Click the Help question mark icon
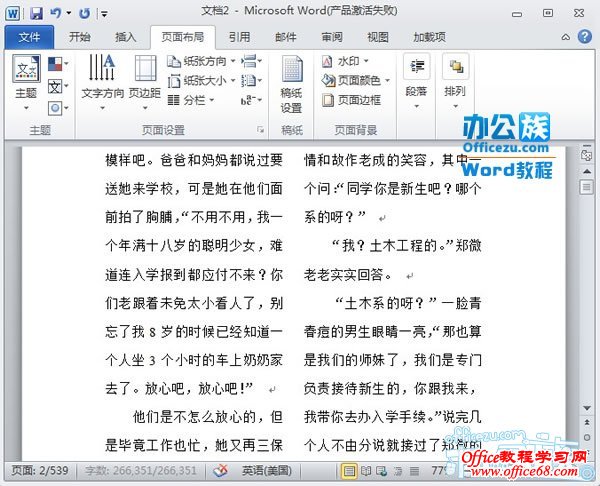Image resolution: width=600 pixels, height=486 pixels. [x=585, y=37]
